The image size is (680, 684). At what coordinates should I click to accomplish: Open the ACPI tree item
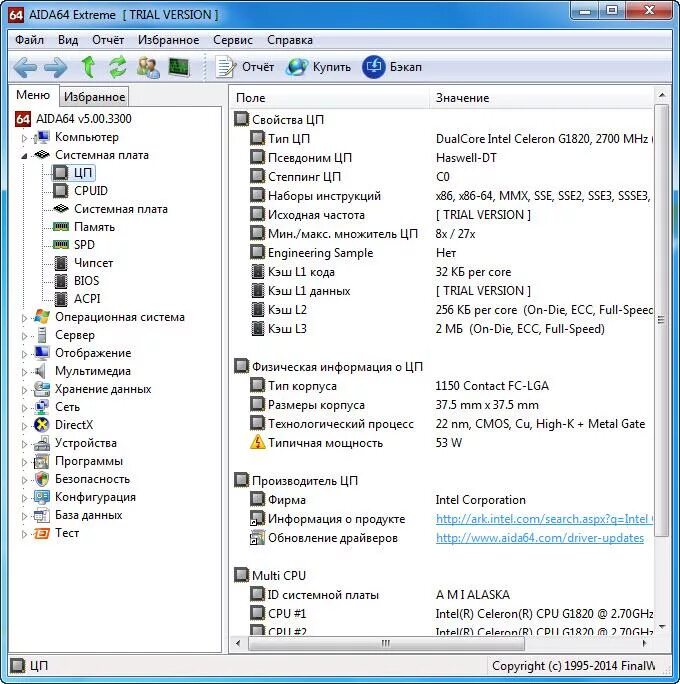coord(87,299)
